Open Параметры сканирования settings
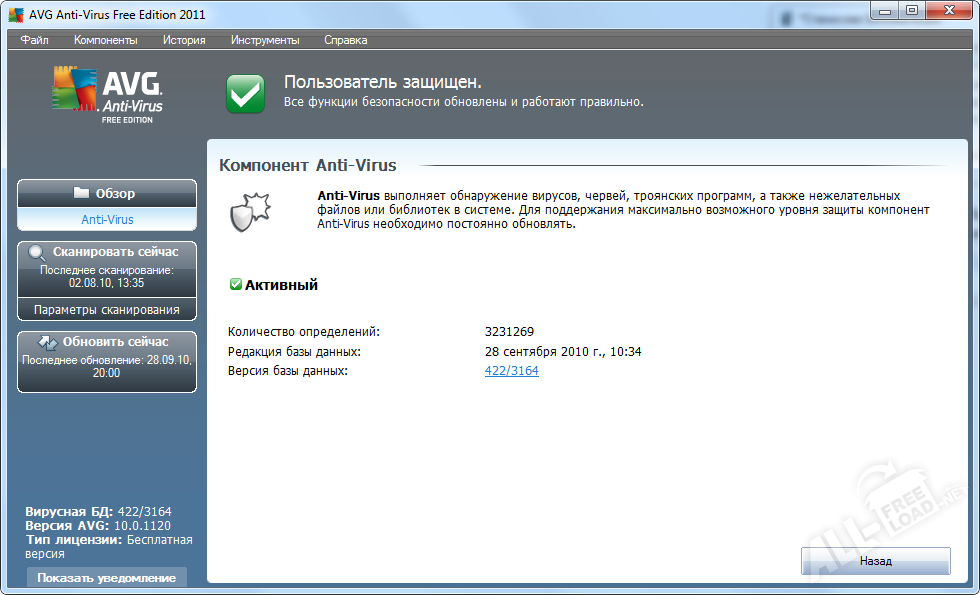The image size is (980, 595). tap(107, 310)
